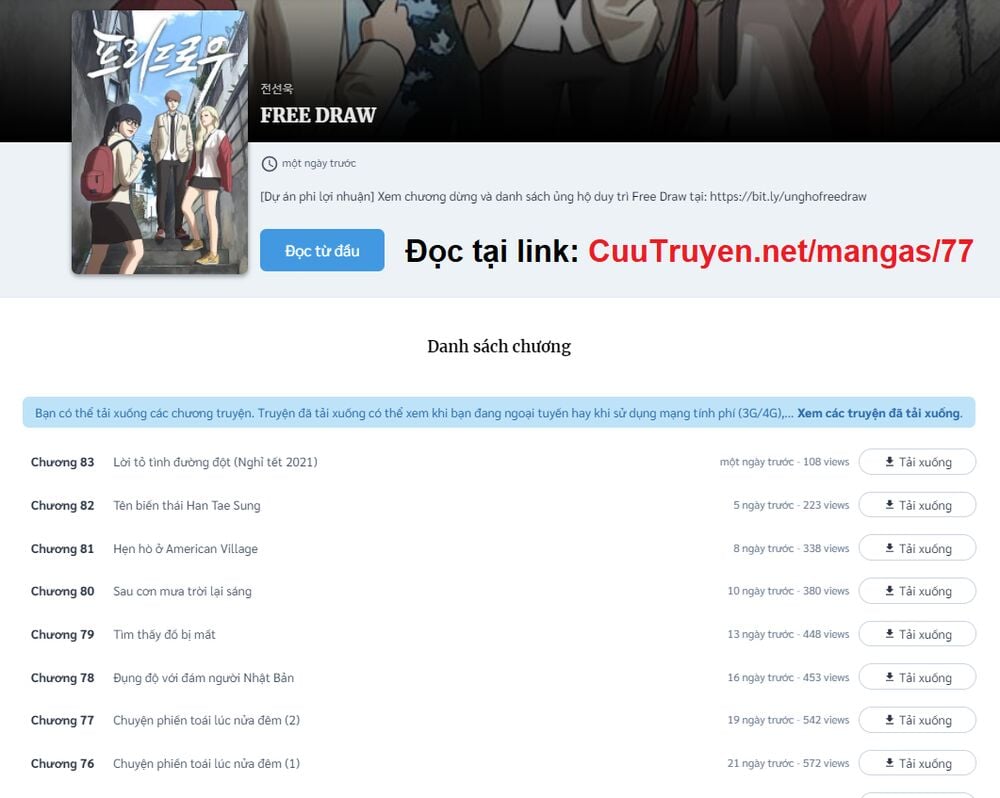Image resolution: width=1000 pixels, height=798 pixels.
Task: Click download icon for Chương 78
Action: click(889, 677)
